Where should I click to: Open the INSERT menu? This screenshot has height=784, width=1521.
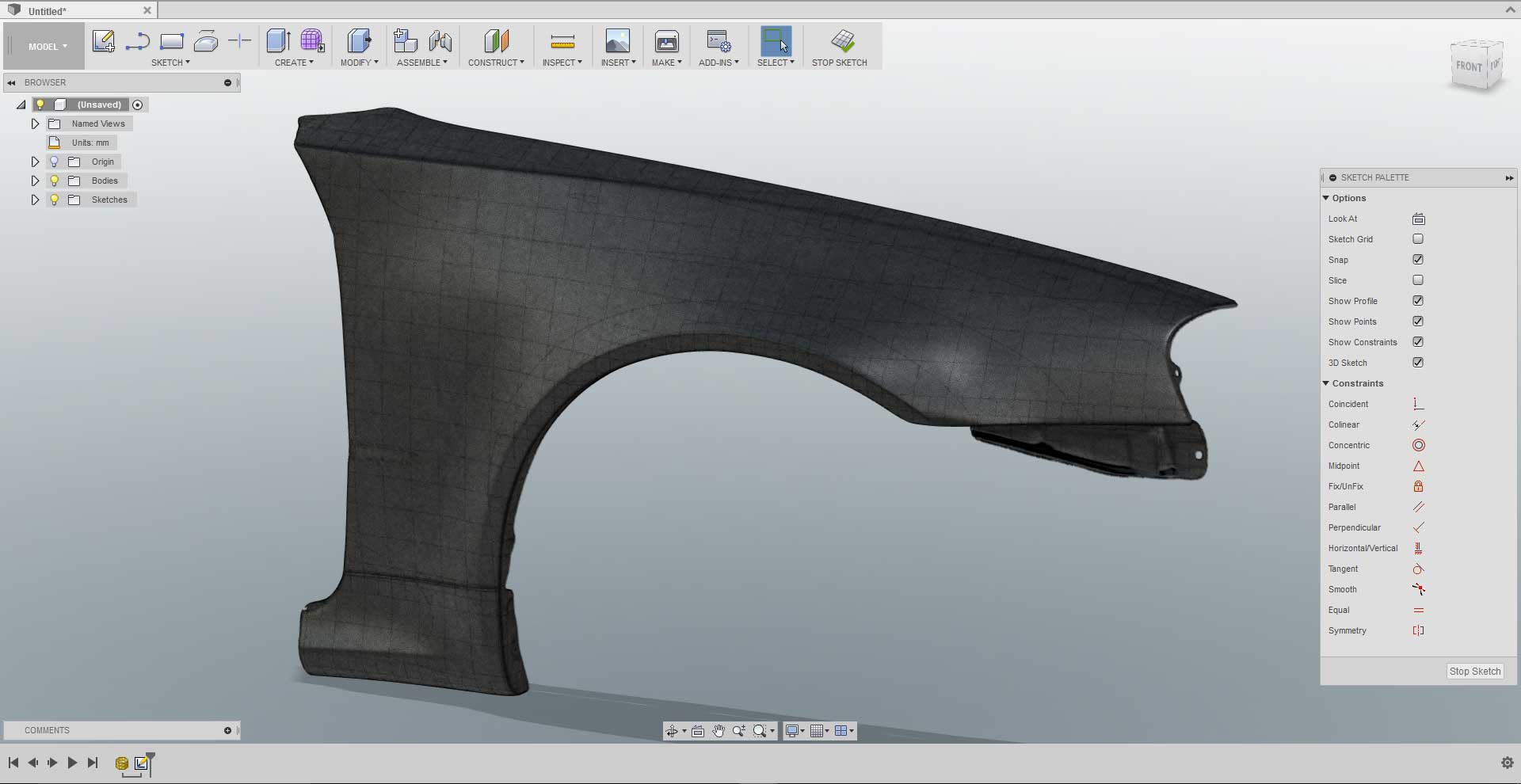(x=619, y=63)
